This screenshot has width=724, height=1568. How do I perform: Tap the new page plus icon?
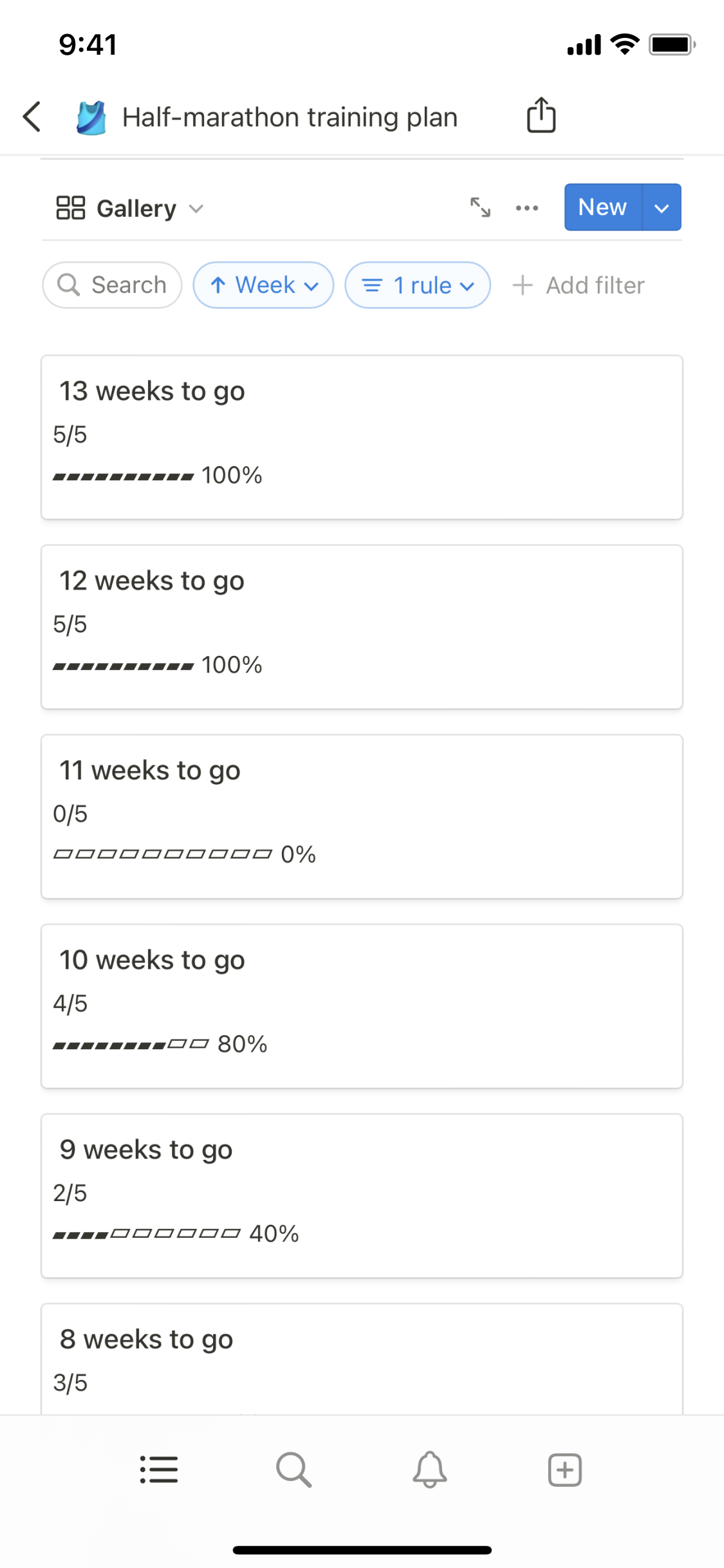tap(564, 1470)
